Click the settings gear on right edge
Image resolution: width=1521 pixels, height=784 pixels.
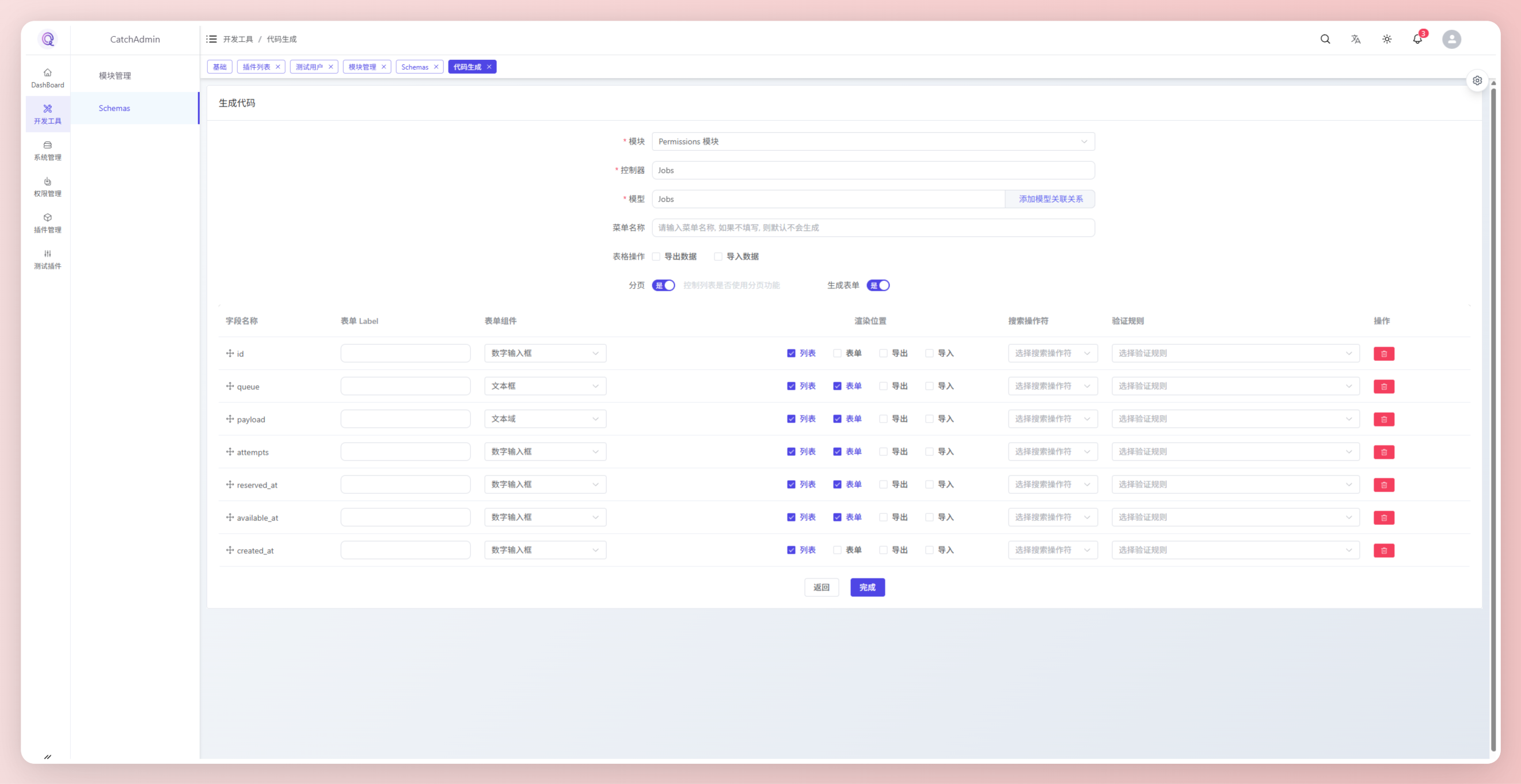coord(1477,80)
